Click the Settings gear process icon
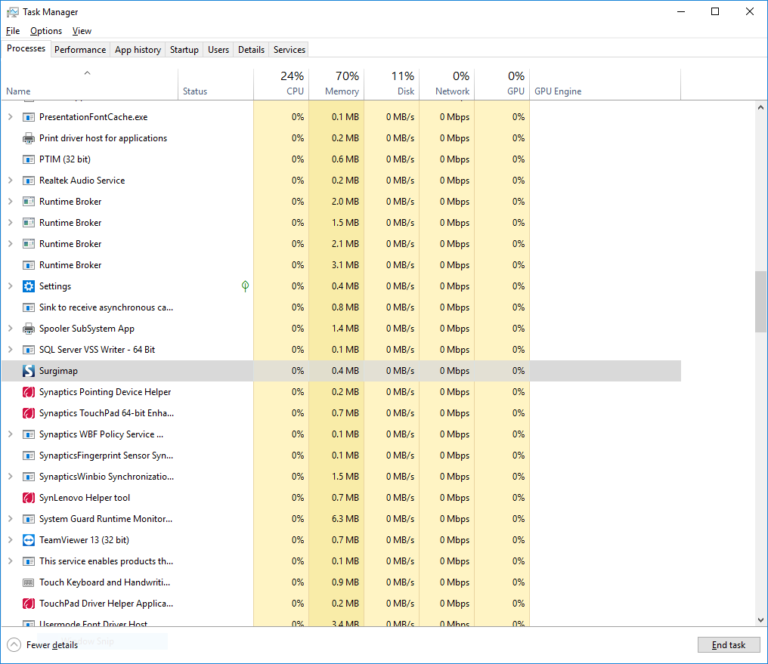 [x=29, y=286]
